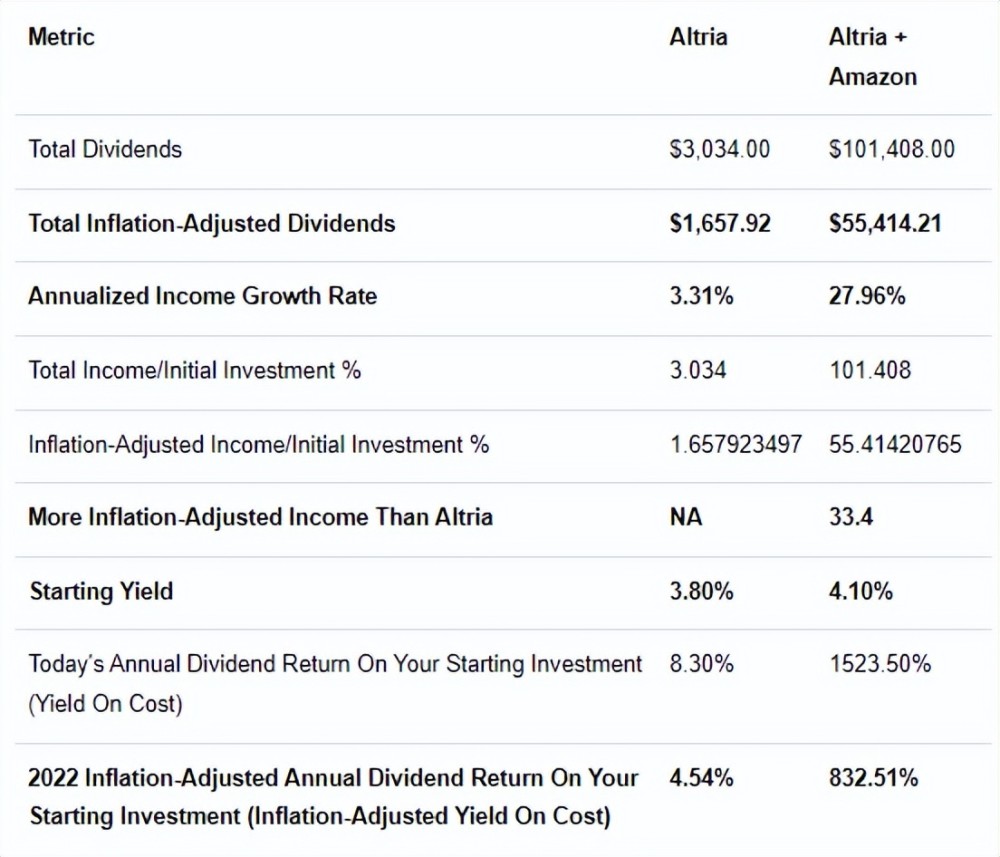This screenshot has height=857, width=1000.
Task: Click the $3,034.00 Altria dividends value
Action: (720, 149)
